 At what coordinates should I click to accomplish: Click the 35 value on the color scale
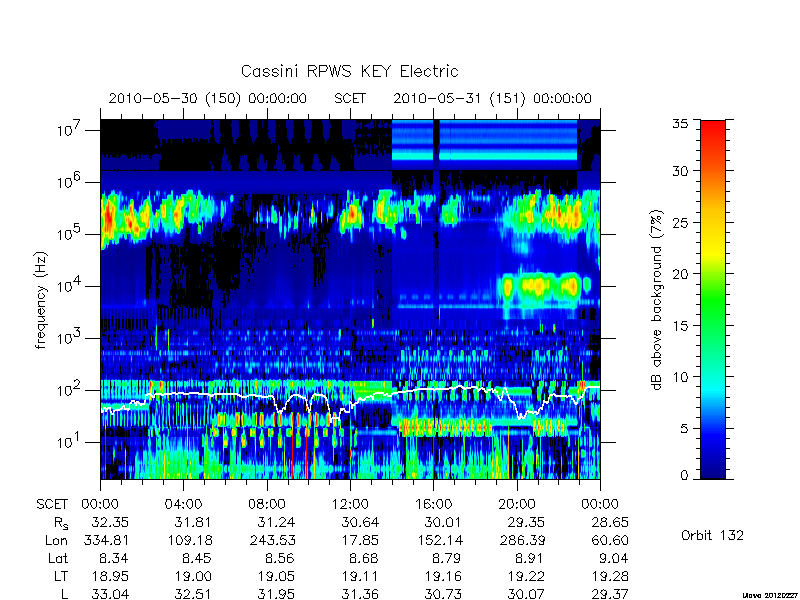point(680,123)
